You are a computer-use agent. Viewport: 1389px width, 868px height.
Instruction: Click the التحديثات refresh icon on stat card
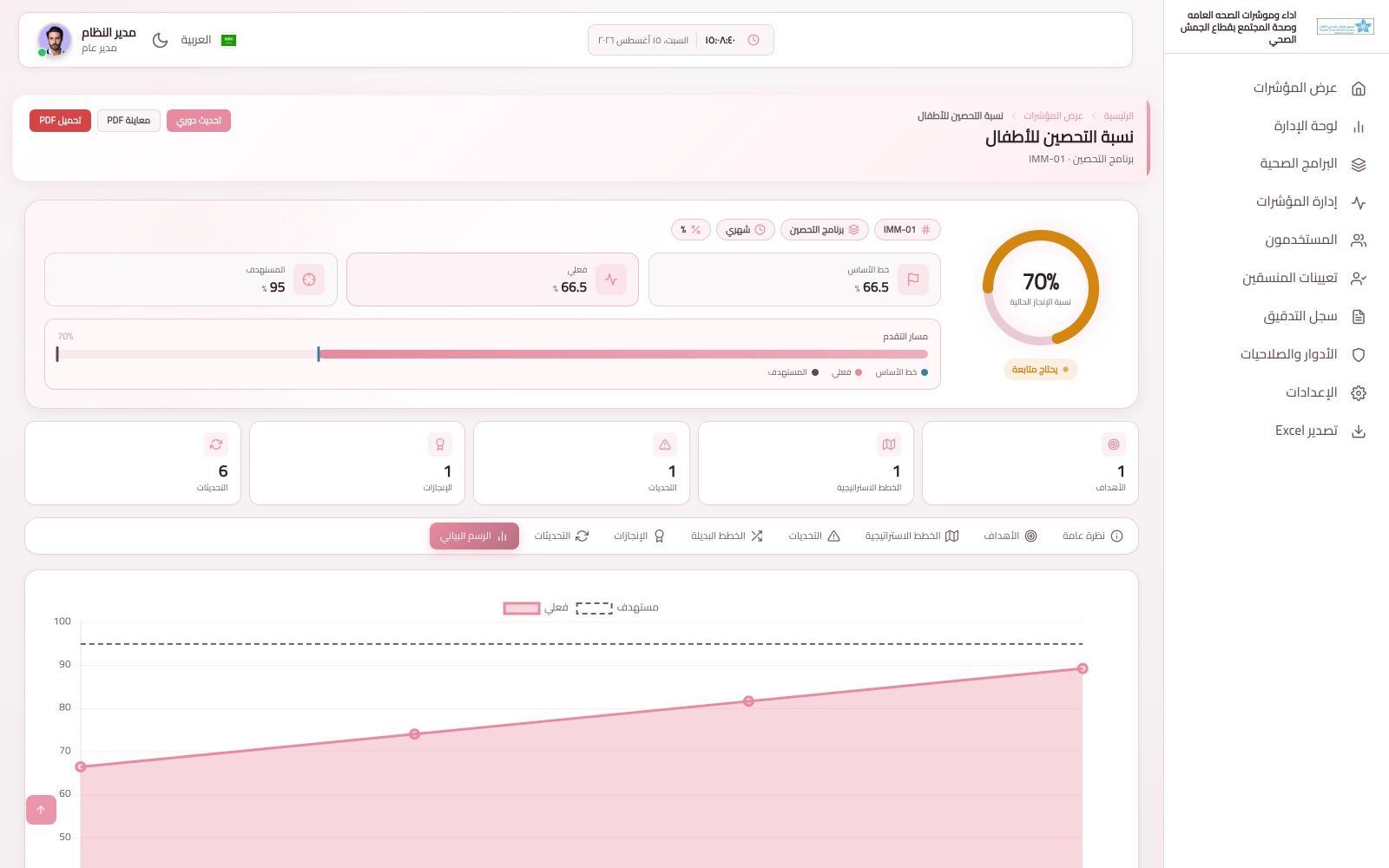pyautogui.click(x=216, y=444)
